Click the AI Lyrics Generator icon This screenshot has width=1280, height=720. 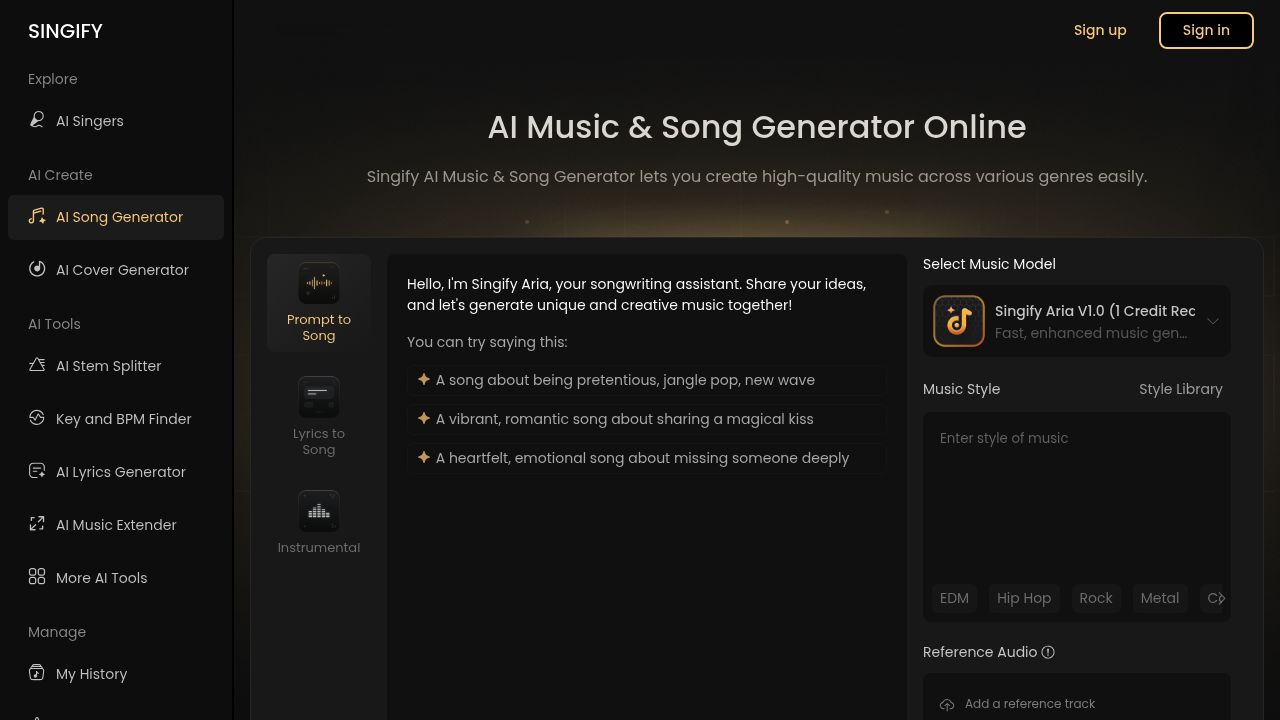(x=37, y=471)
